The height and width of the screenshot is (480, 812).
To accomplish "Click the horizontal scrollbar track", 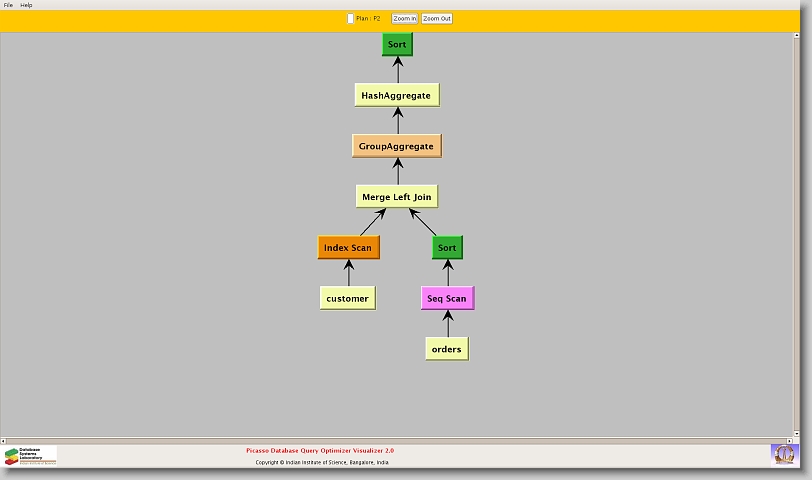I will [400, 440].
